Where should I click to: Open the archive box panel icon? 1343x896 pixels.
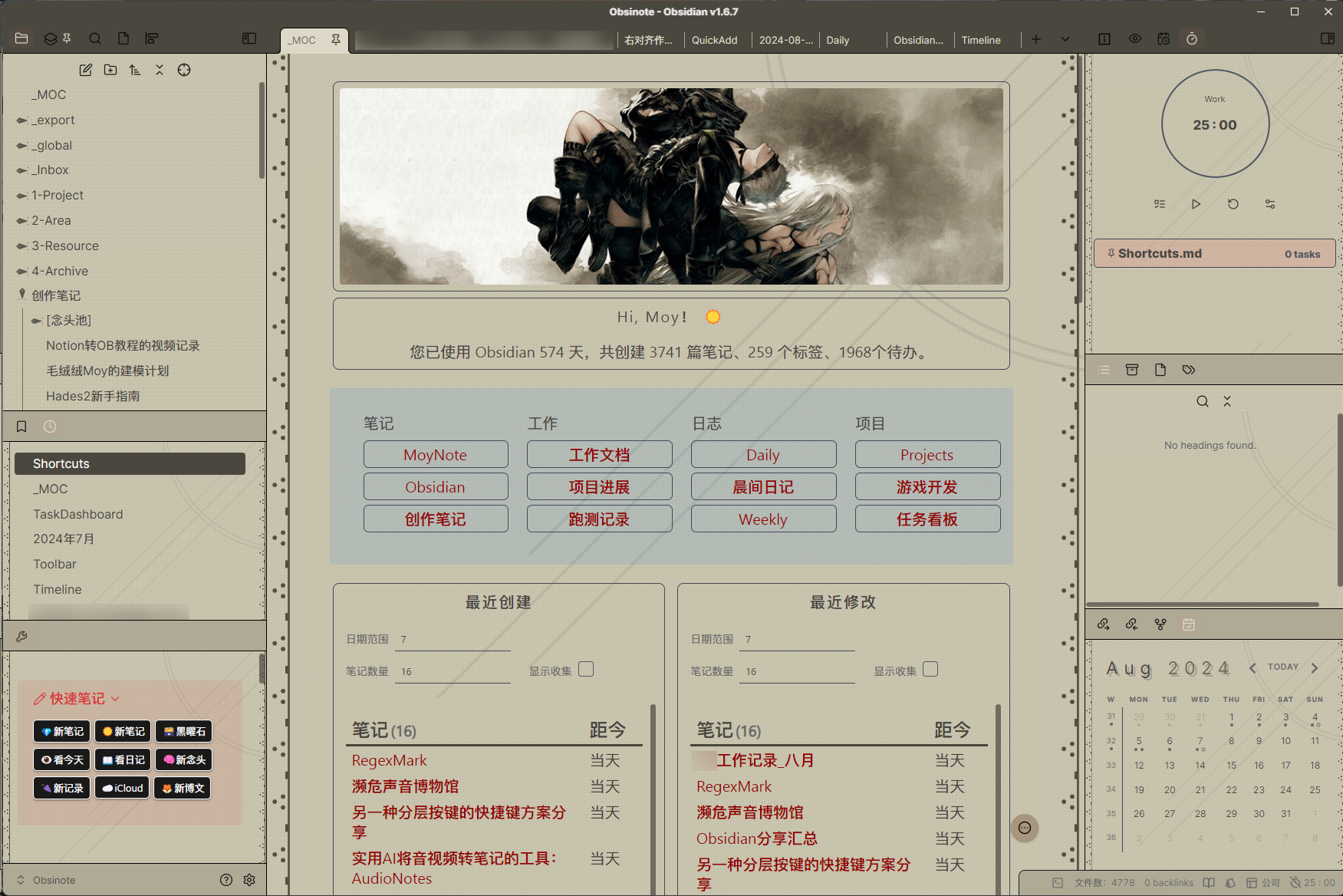coord(1132,370)
